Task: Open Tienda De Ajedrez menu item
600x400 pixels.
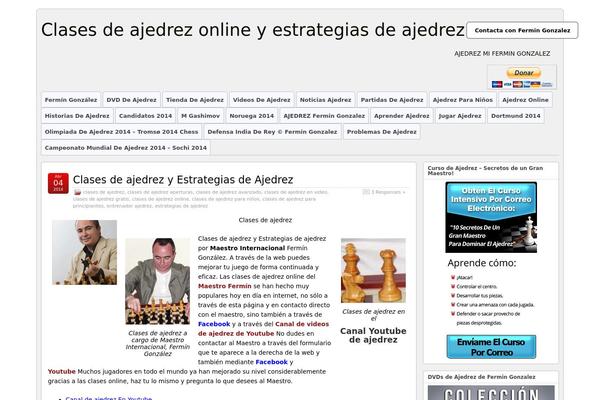Action: [x=195, y=100]
